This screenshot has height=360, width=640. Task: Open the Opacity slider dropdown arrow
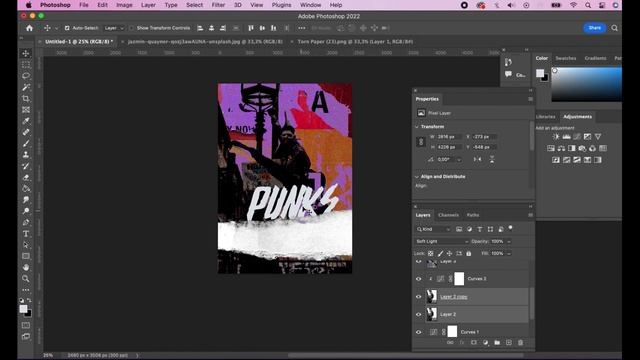click(509, 242)
